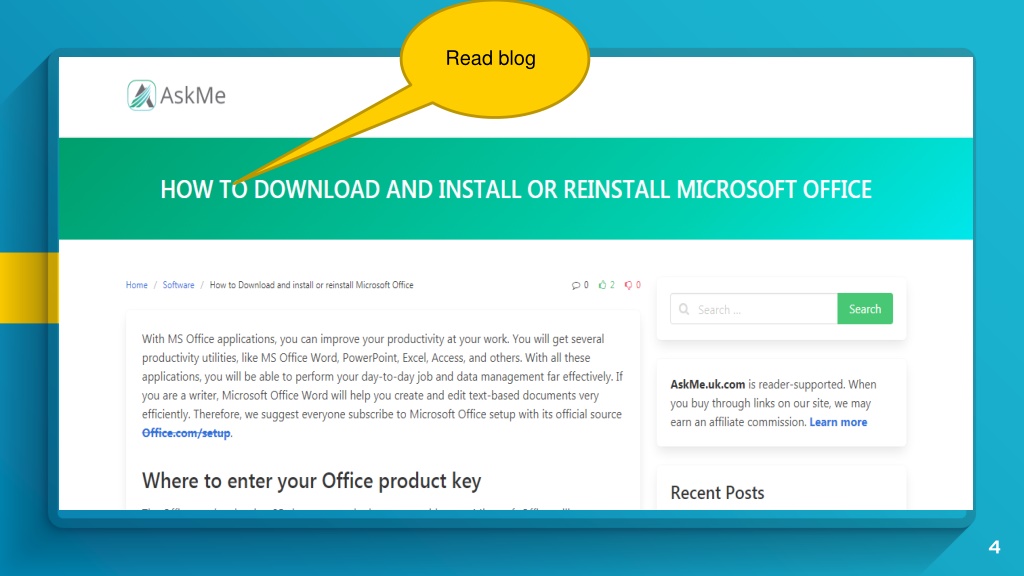This screenshot has width=1024, height=576.
Task: Click the intro paragraph starting 'With MS Office applications'
Action: pos(383,386)
